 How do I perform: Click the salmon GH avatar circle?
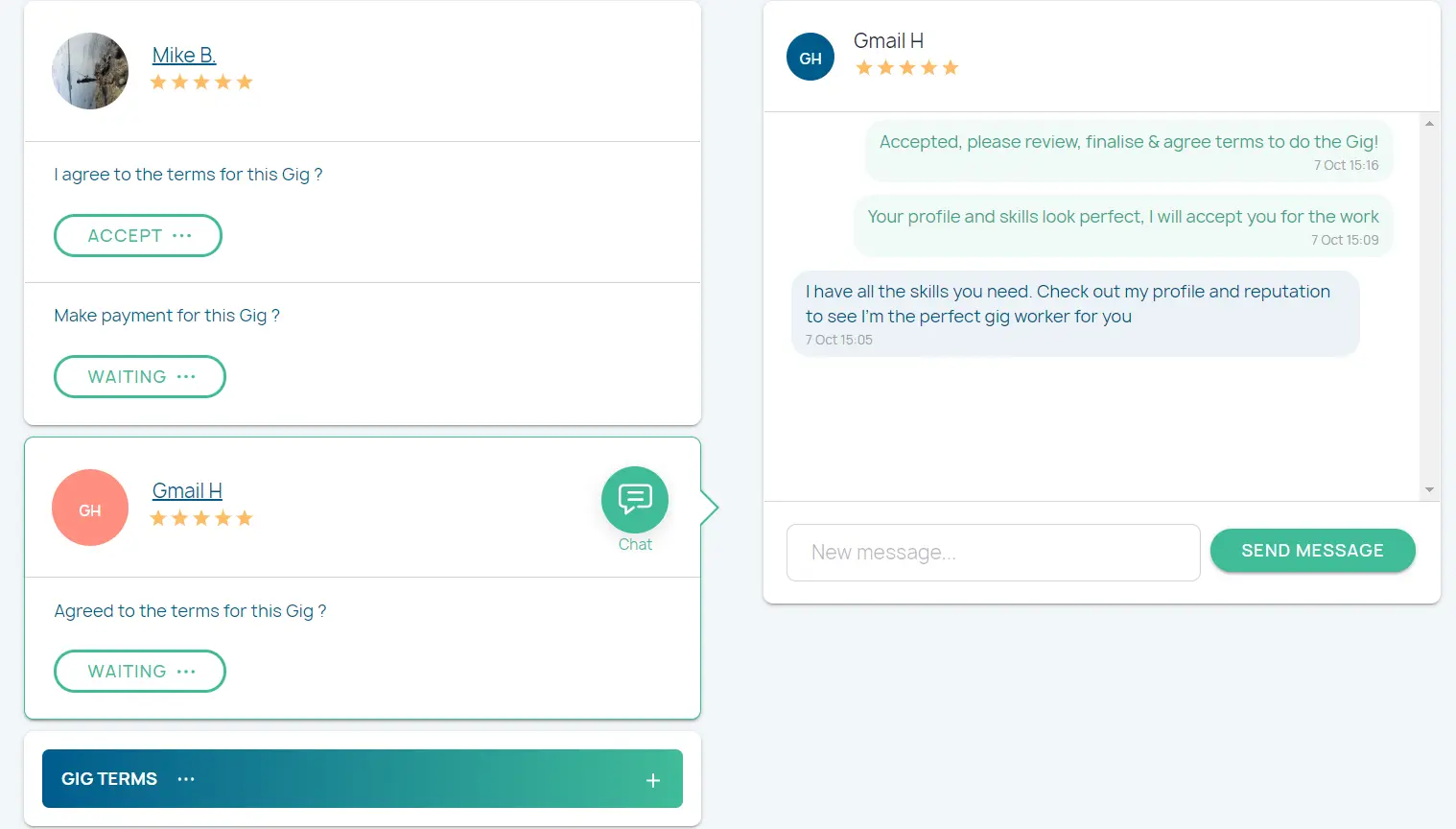coord(90,508)
